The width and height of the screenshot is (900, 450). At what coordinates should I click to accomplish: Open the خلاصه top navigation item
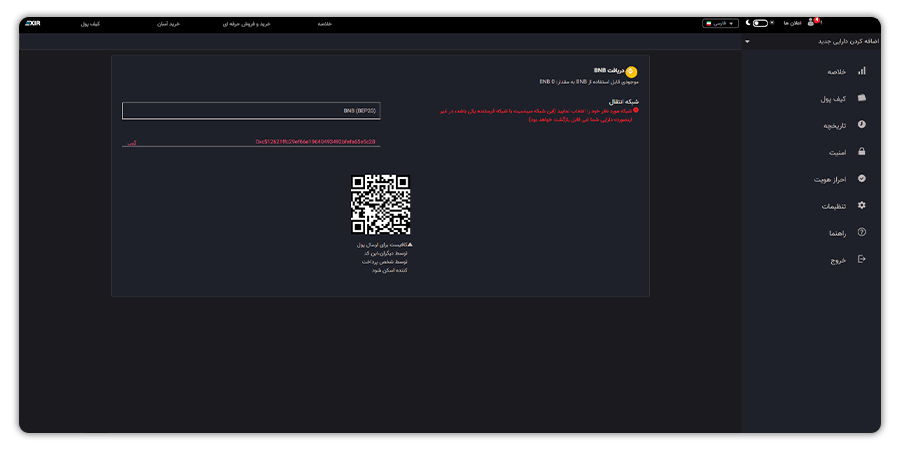click(325, 24)
